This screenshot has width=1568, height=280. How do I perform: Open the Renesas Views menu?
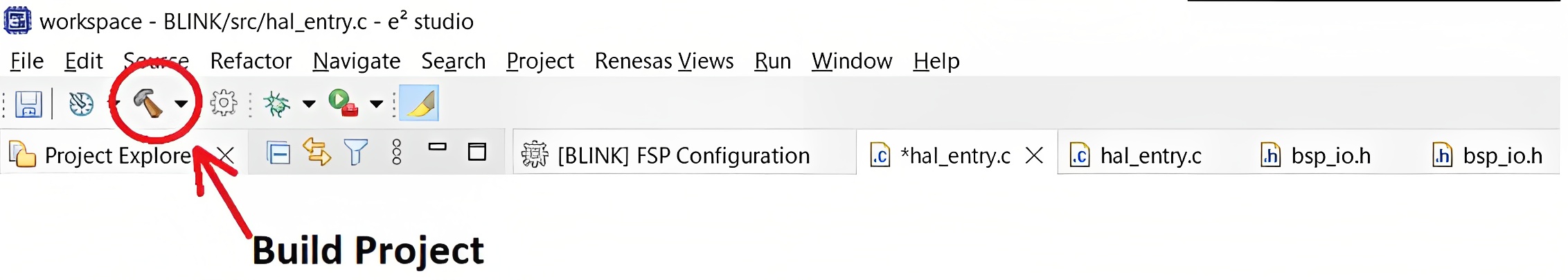663,61
